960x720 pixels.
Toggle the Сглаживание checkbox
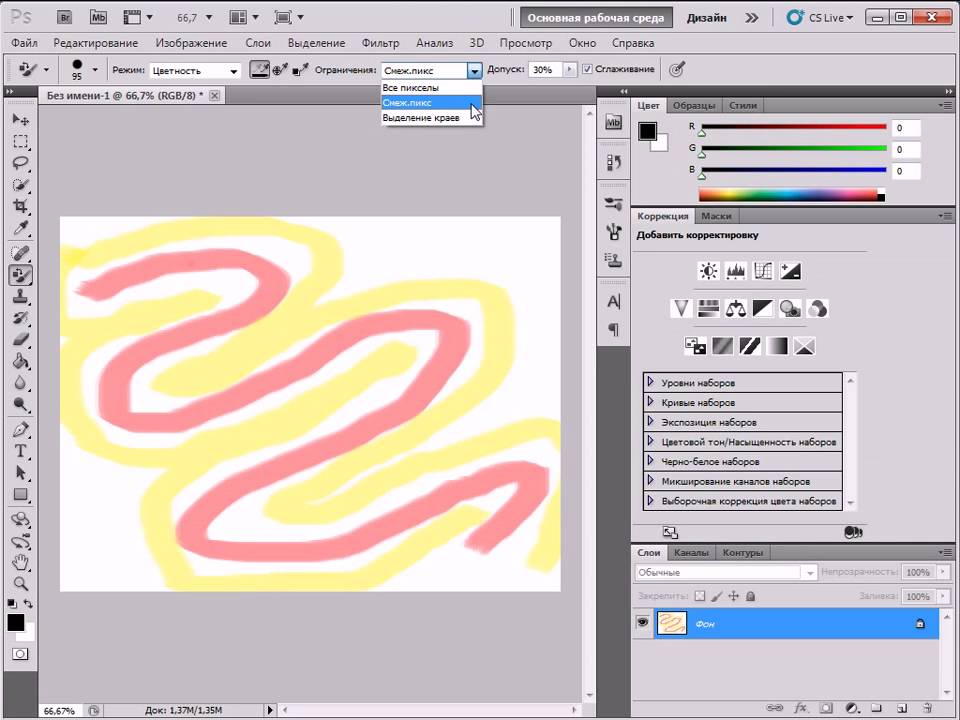point(586,70)
